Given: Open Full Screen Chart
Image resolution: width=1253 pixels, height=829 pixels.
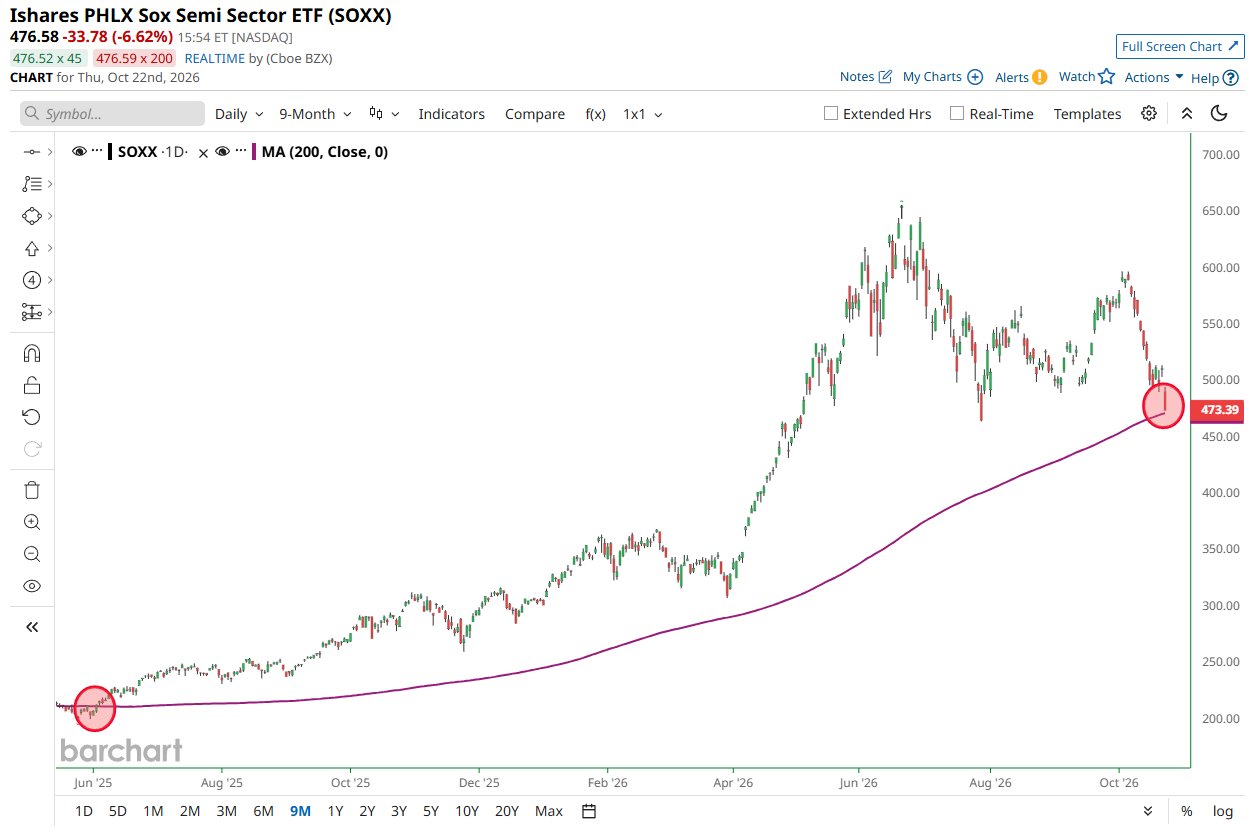Looking at the screenshot, I should pos(1180,46).
